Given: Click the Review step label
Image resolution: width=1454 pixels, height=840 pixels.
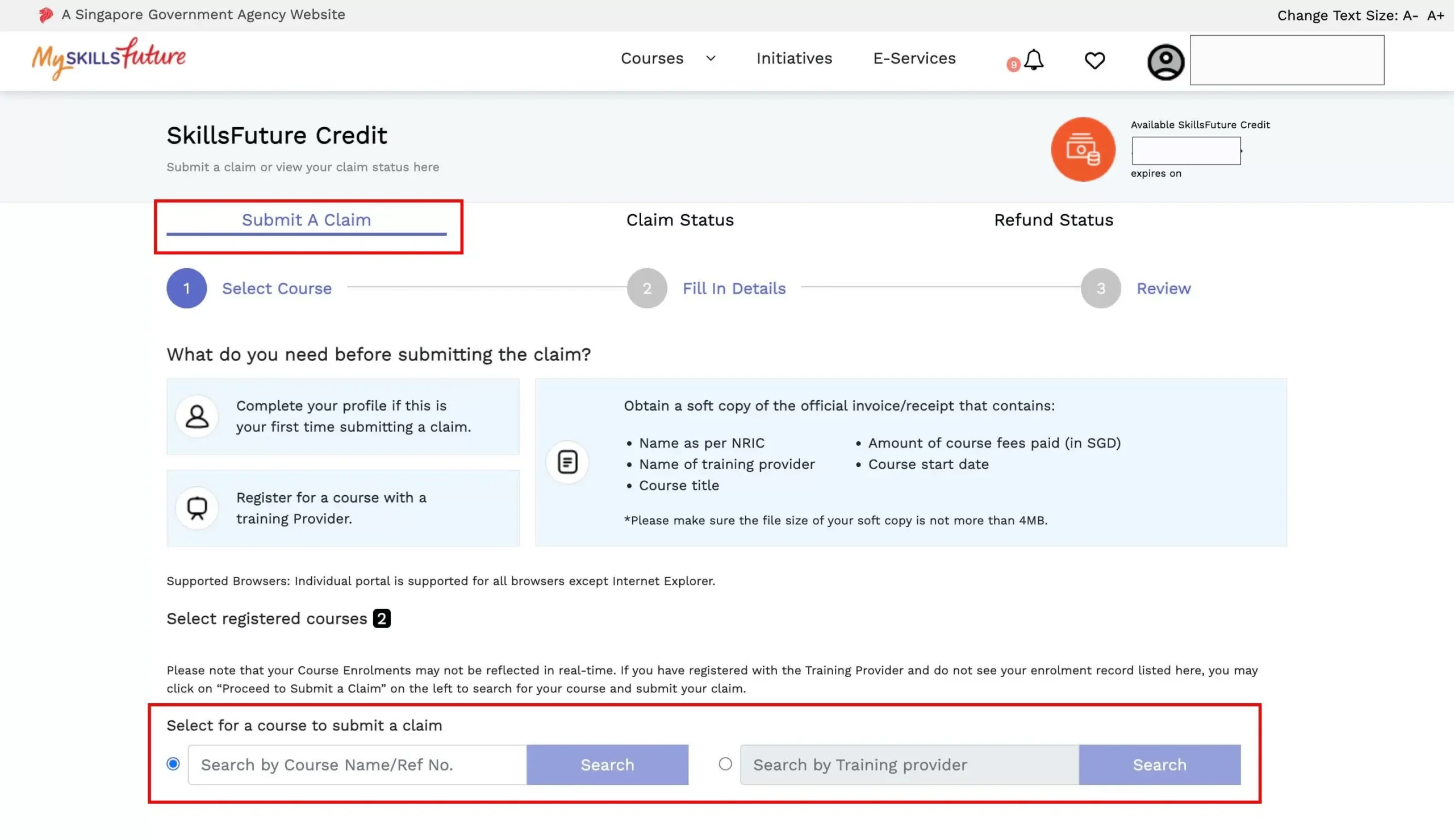Looking at the screenshot, I should 1163,289.
